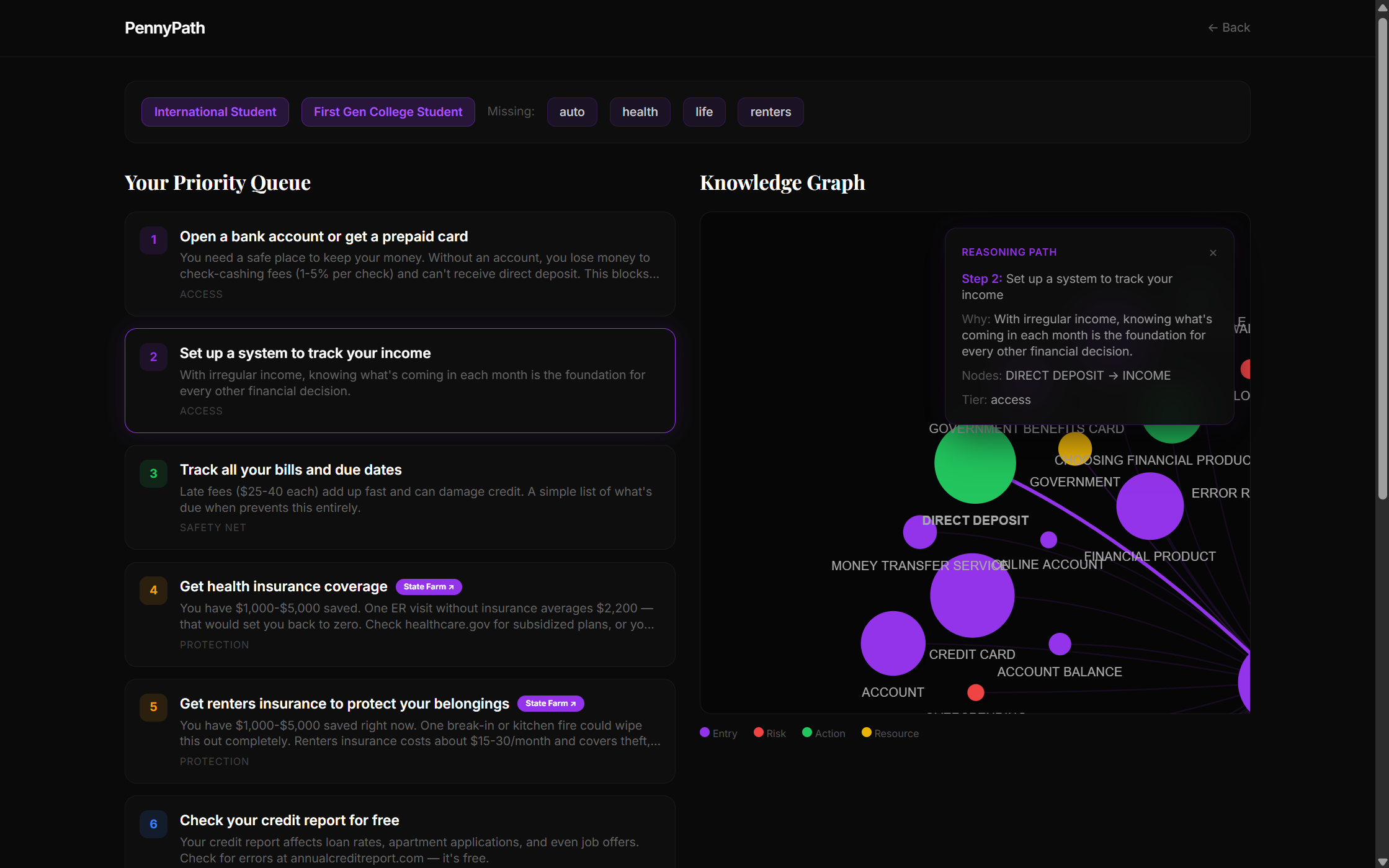Click the missing health insurance chip

pyautogui.click(x=640, y=112)
